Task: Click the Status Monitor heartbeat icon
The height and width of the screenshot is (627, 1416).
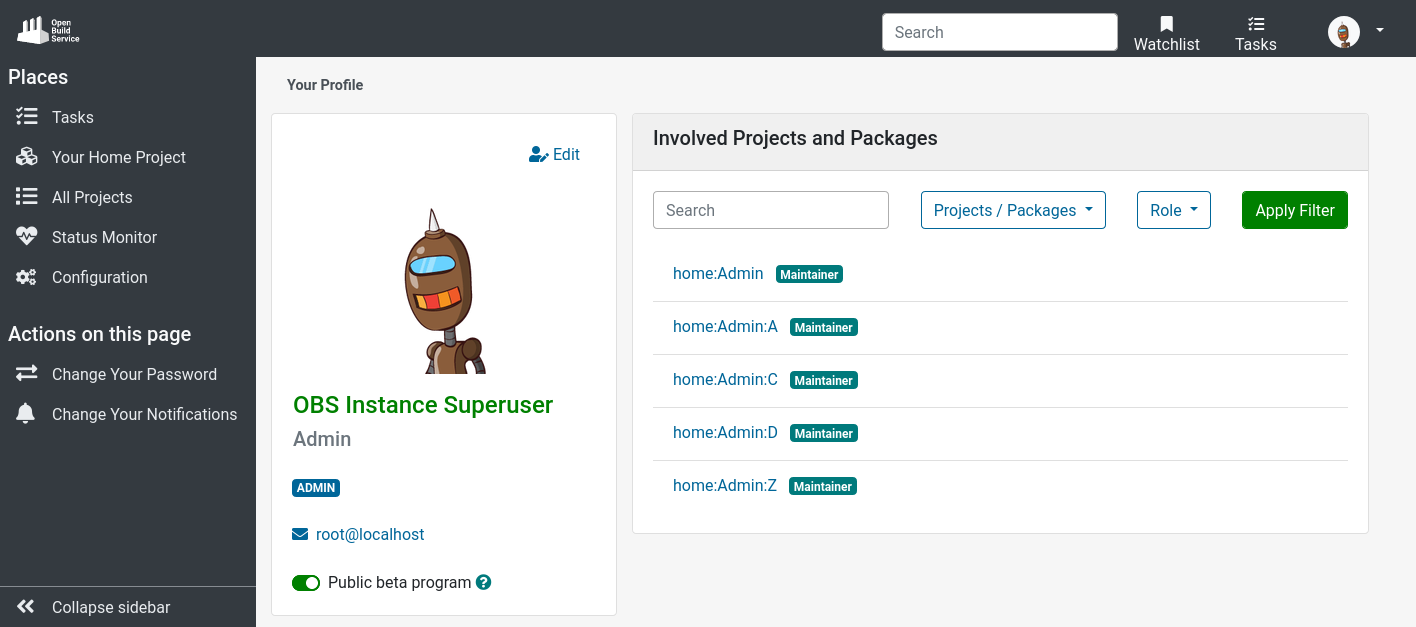Action: pos(26,237)
